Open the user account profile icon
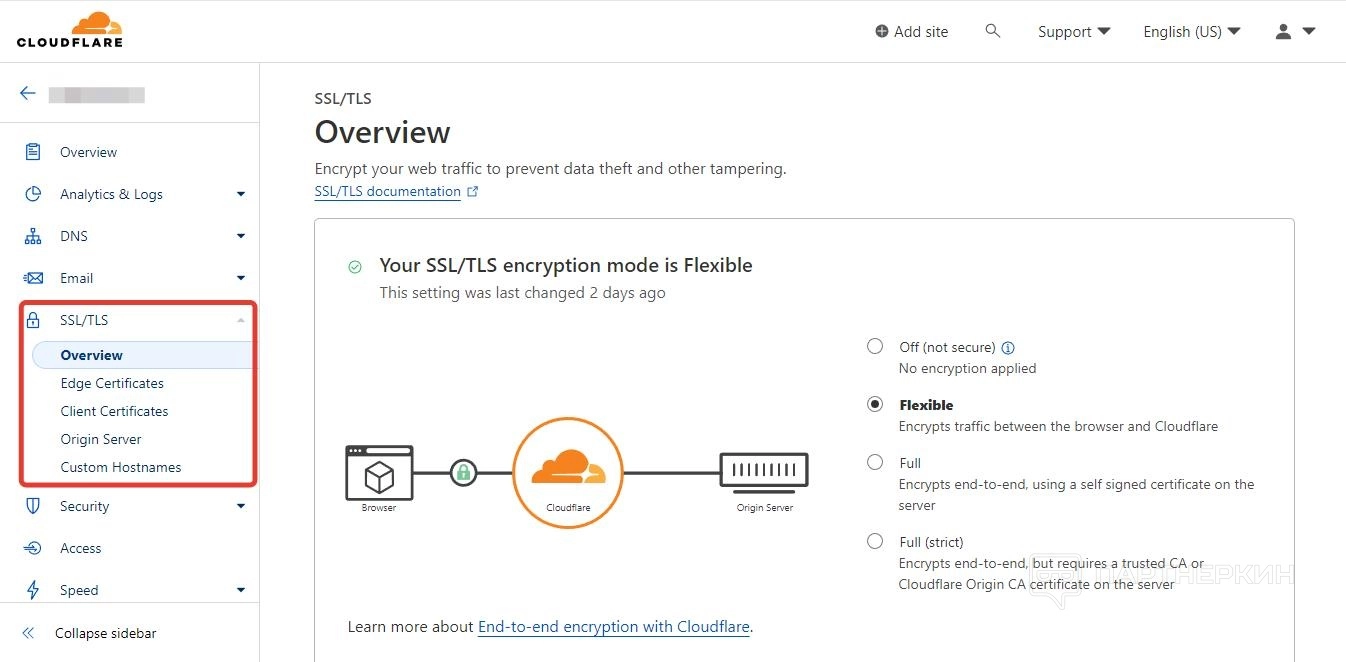Viewport: 1346px width, 662px height. click(1284, 32)
